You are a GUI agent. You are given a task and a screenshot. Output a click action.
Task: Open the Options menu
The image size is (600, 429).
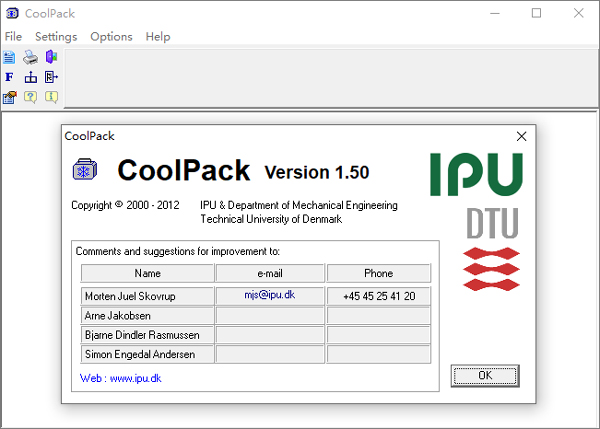pos(111,37)
